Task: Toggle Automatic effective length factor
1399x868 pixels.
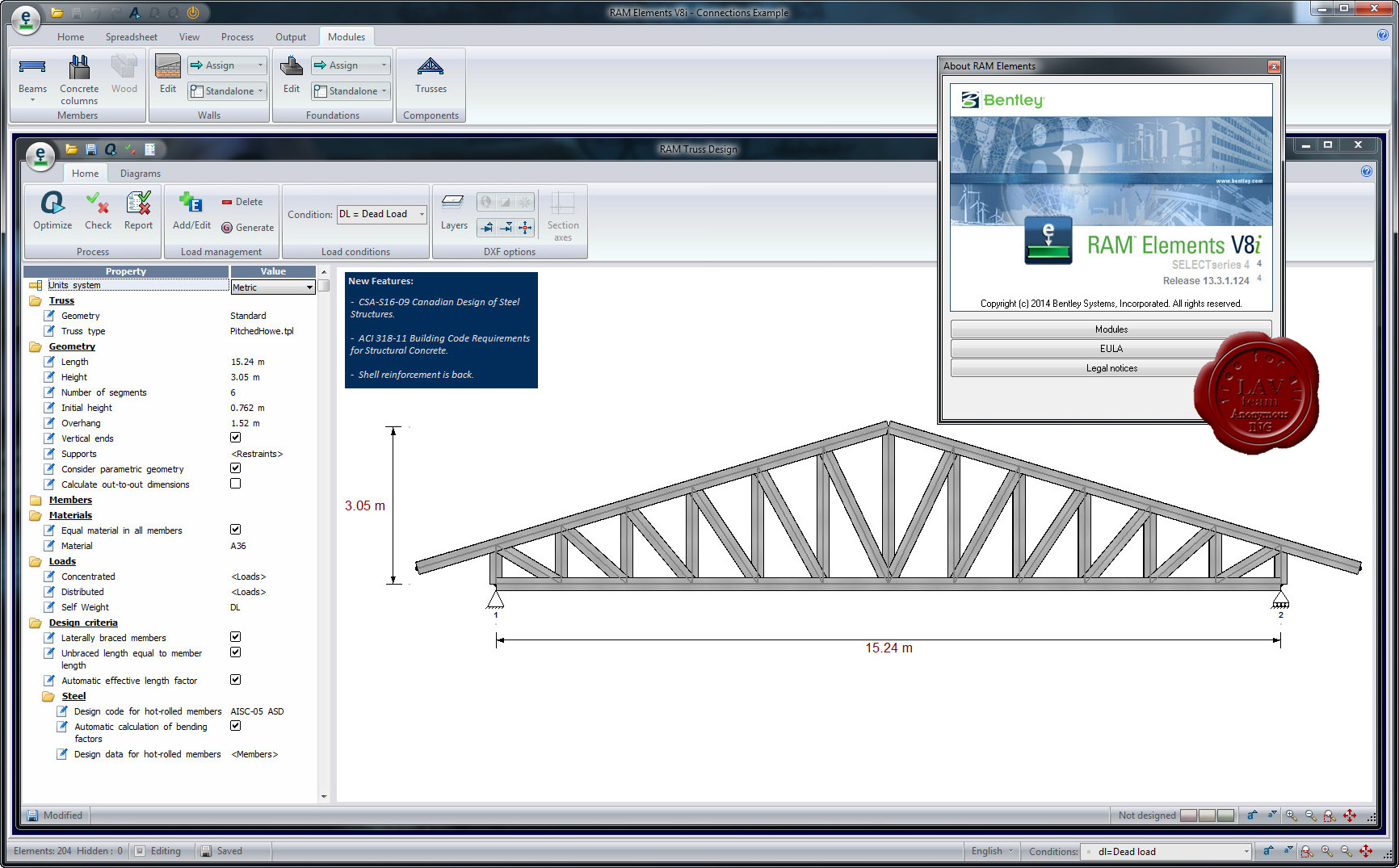Action: [235, 680]
